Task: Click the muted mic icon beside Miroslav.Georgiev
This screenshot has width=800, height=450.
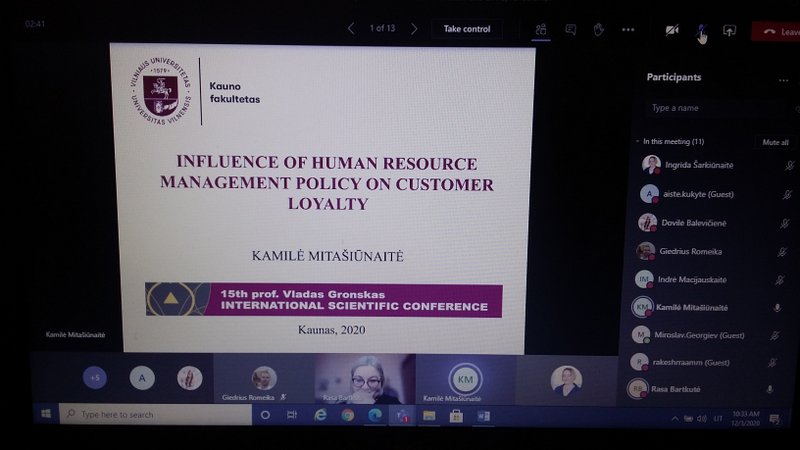Action: point(774,335)
